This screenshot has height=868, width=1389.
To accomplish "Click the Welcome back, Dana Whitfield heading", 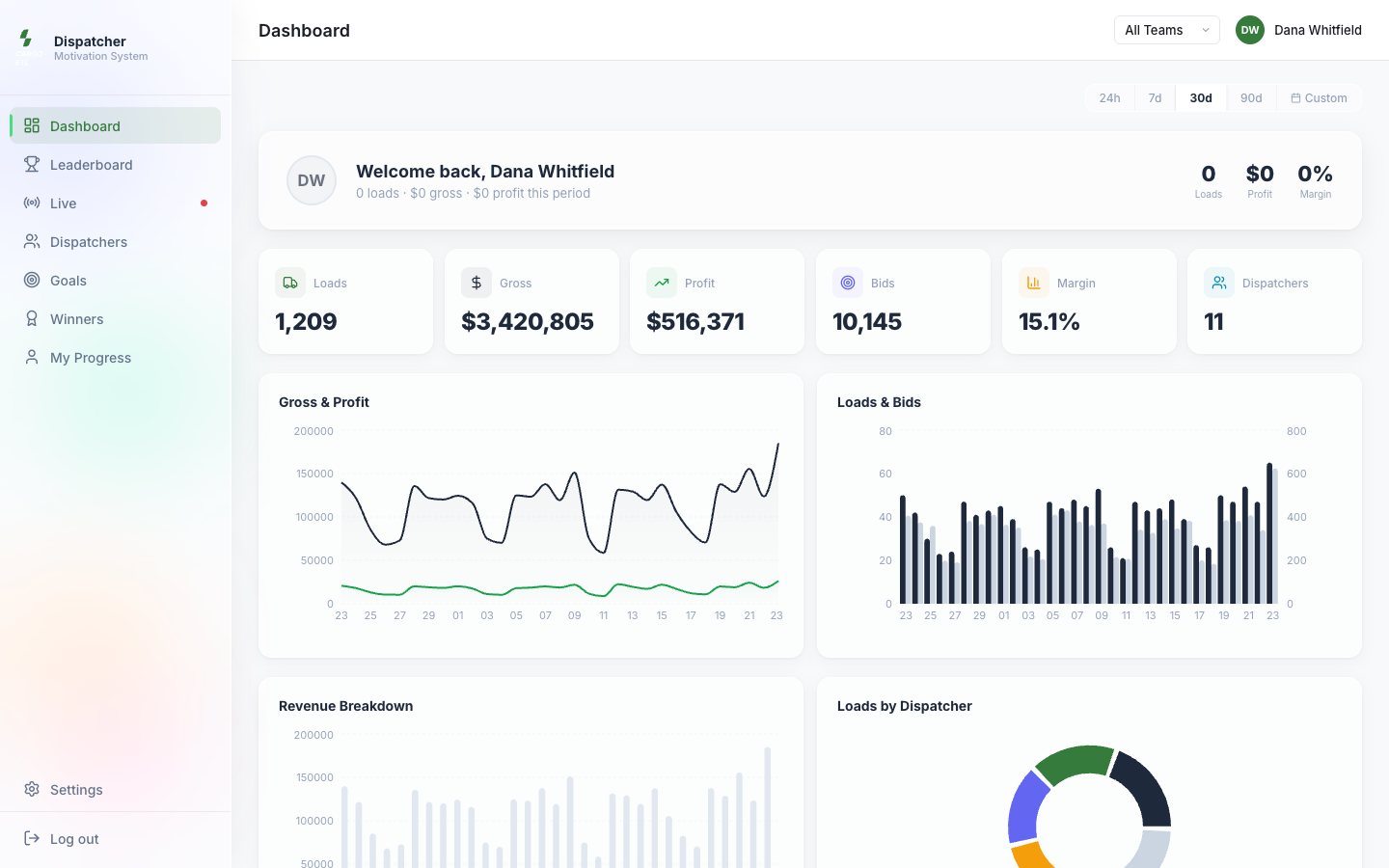I will [485, 171].
